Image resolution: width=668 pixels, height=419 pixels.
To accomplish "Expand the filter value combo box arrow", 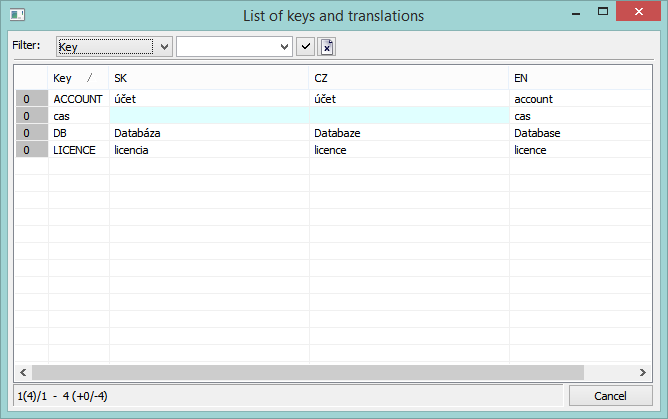I will [285, 47].
